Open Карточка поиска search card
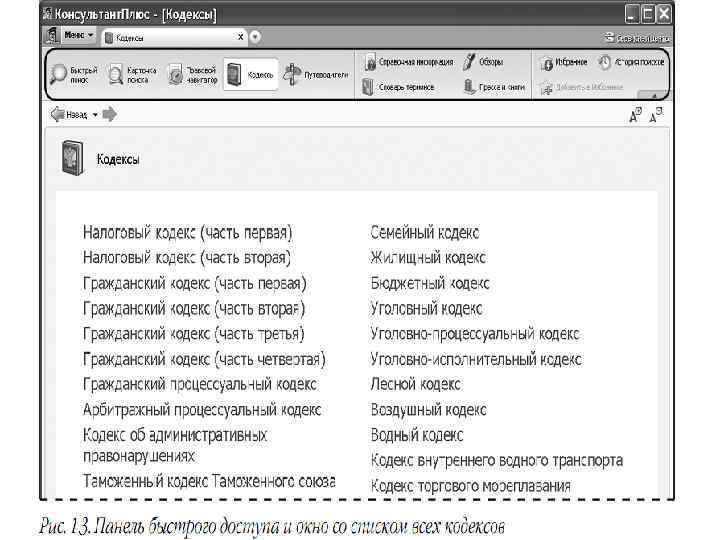This screenshot has height=540, width=720. (x=133, y=74)
